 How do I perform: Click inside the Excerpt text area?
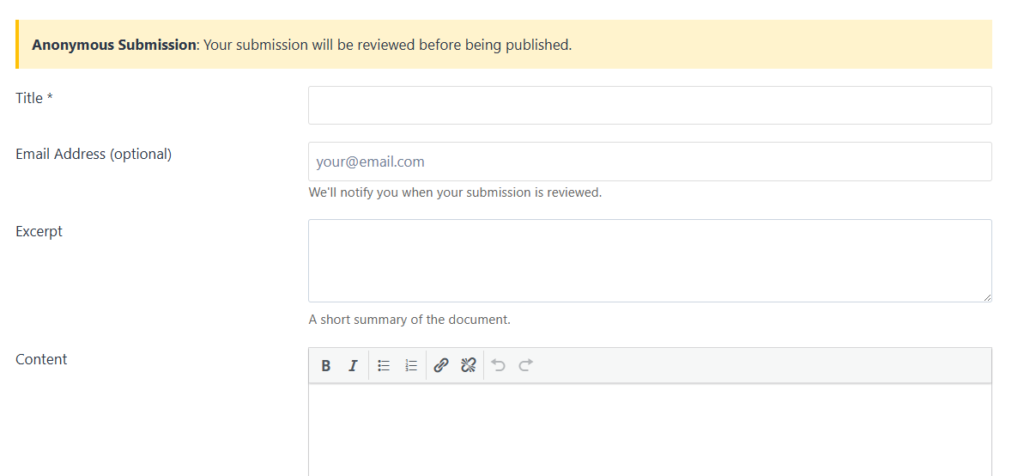(650, 261)
